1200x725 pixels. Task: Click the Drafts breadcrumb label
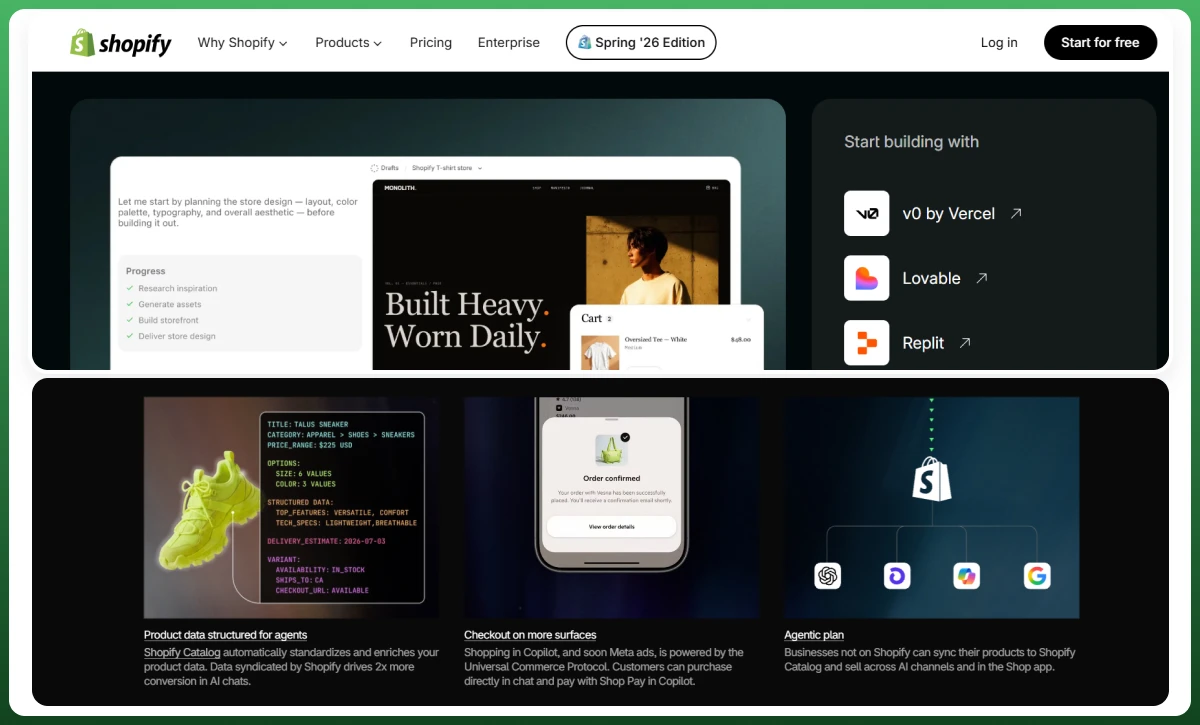pyautogui.click(x=390, y=168)
